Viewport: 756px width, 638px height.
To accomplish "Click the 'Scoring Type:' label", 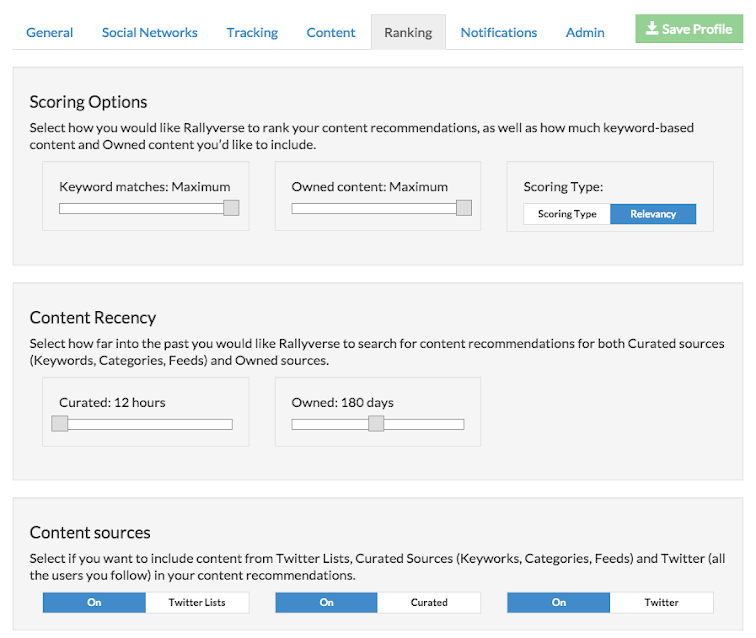I will click(563, 187).
